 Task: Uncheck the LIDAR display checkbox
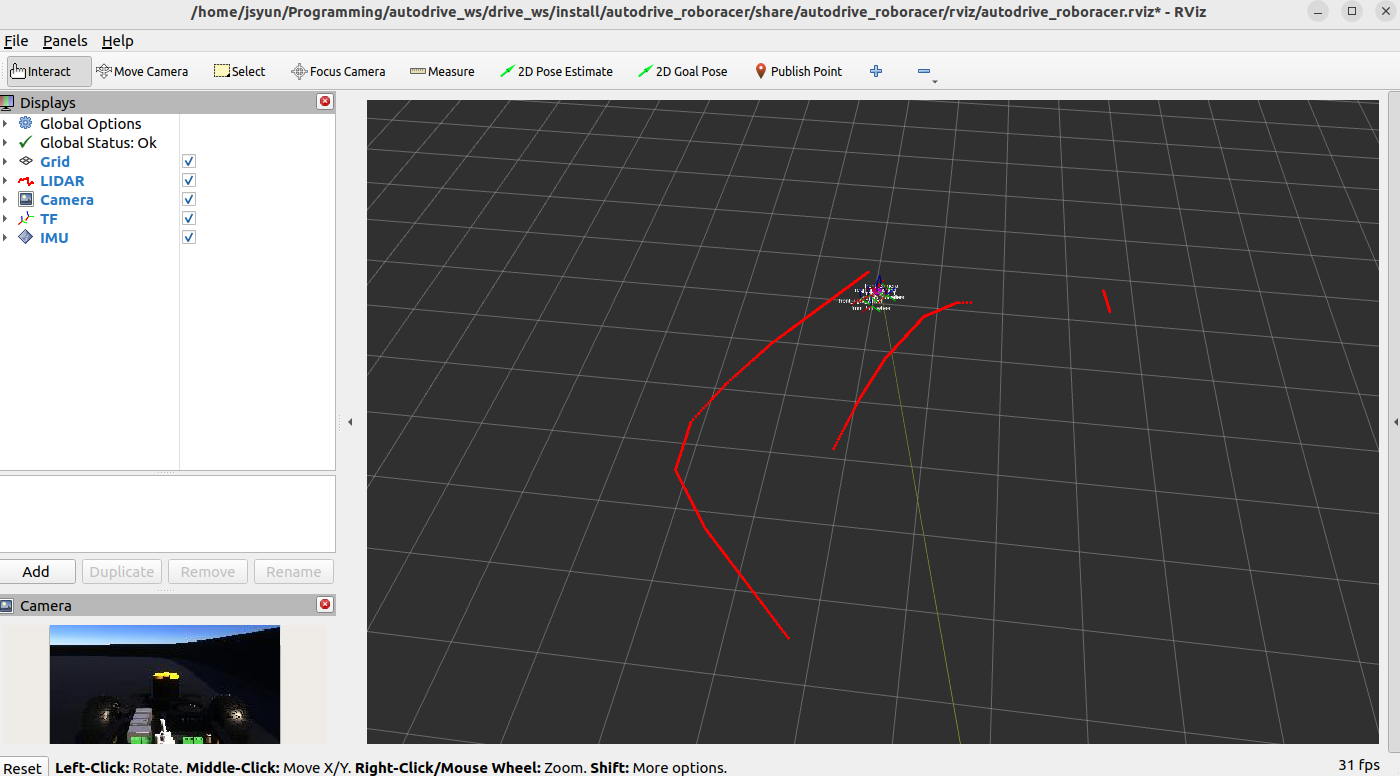189,181
